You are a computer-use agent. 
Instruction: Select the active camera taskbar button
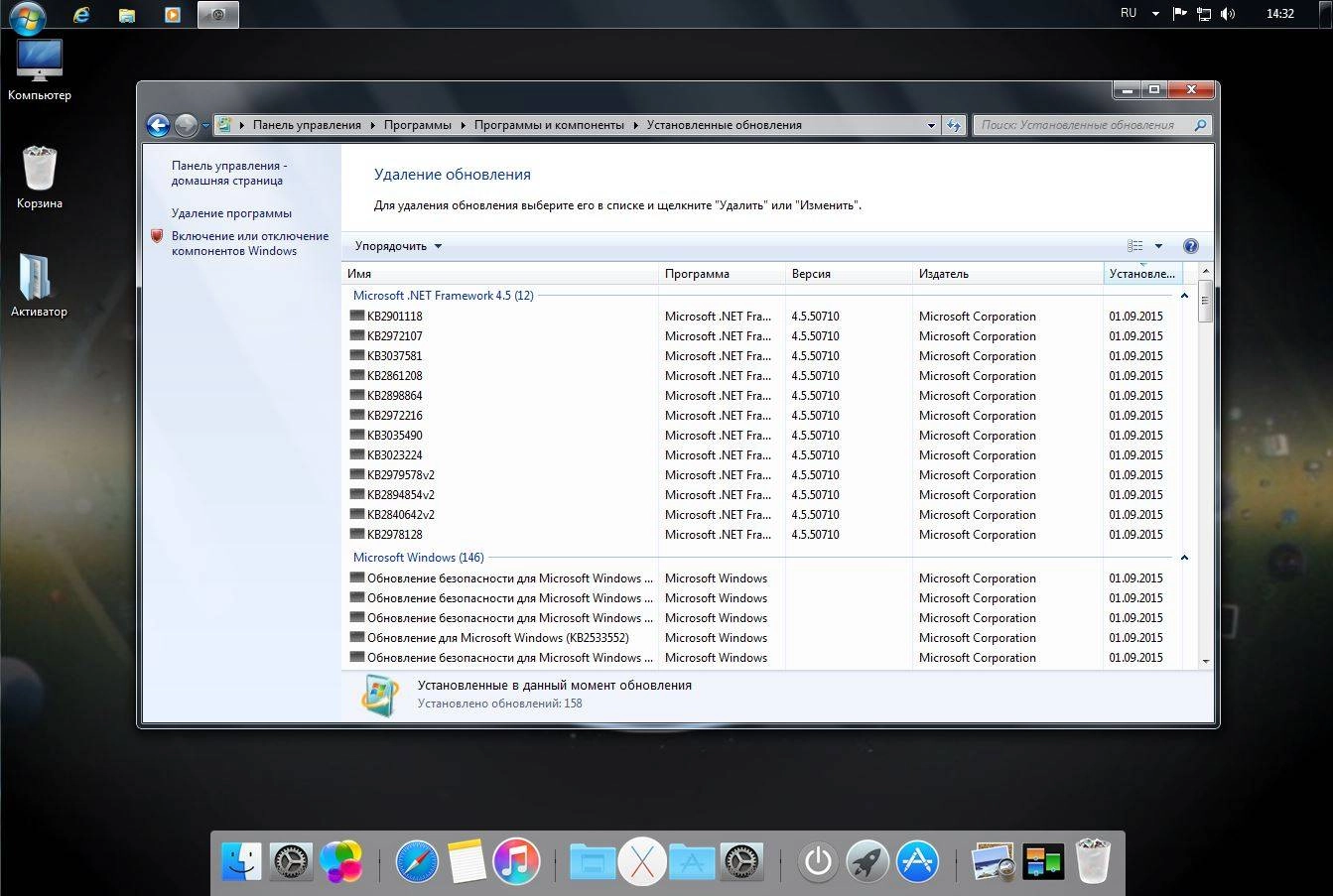(x=218, y=15)
